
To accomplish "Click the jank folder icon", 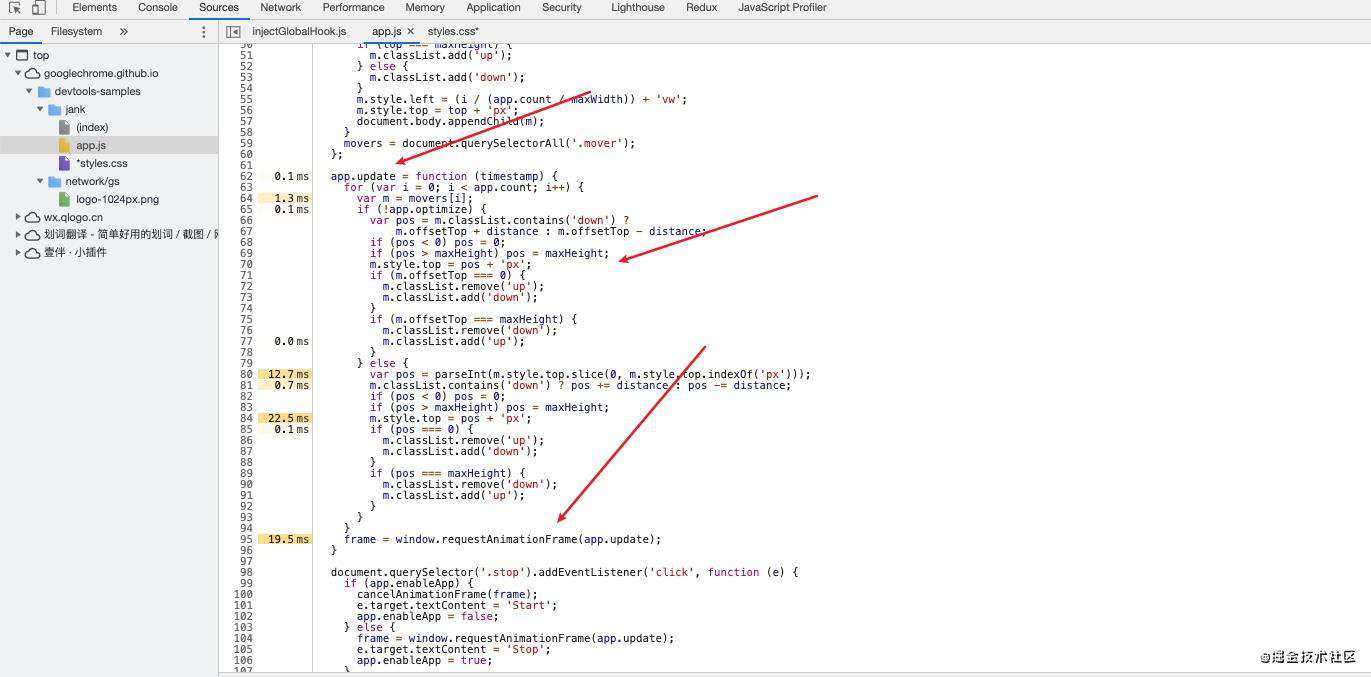I will [55, 109].
